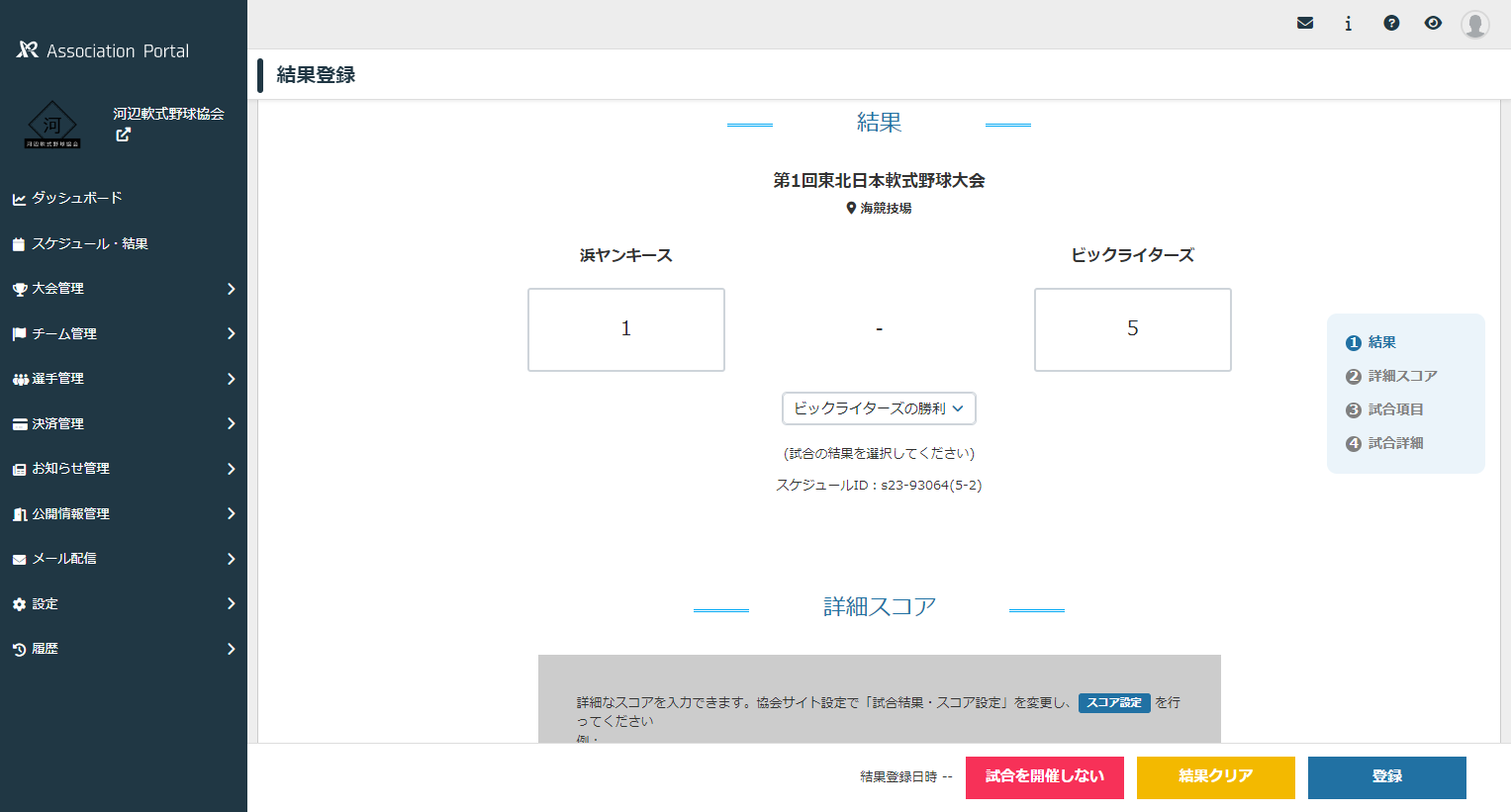The image size is (1511, 812).
Task: Click the eye preview icon in the header
Action: (x=1433, y=22)
